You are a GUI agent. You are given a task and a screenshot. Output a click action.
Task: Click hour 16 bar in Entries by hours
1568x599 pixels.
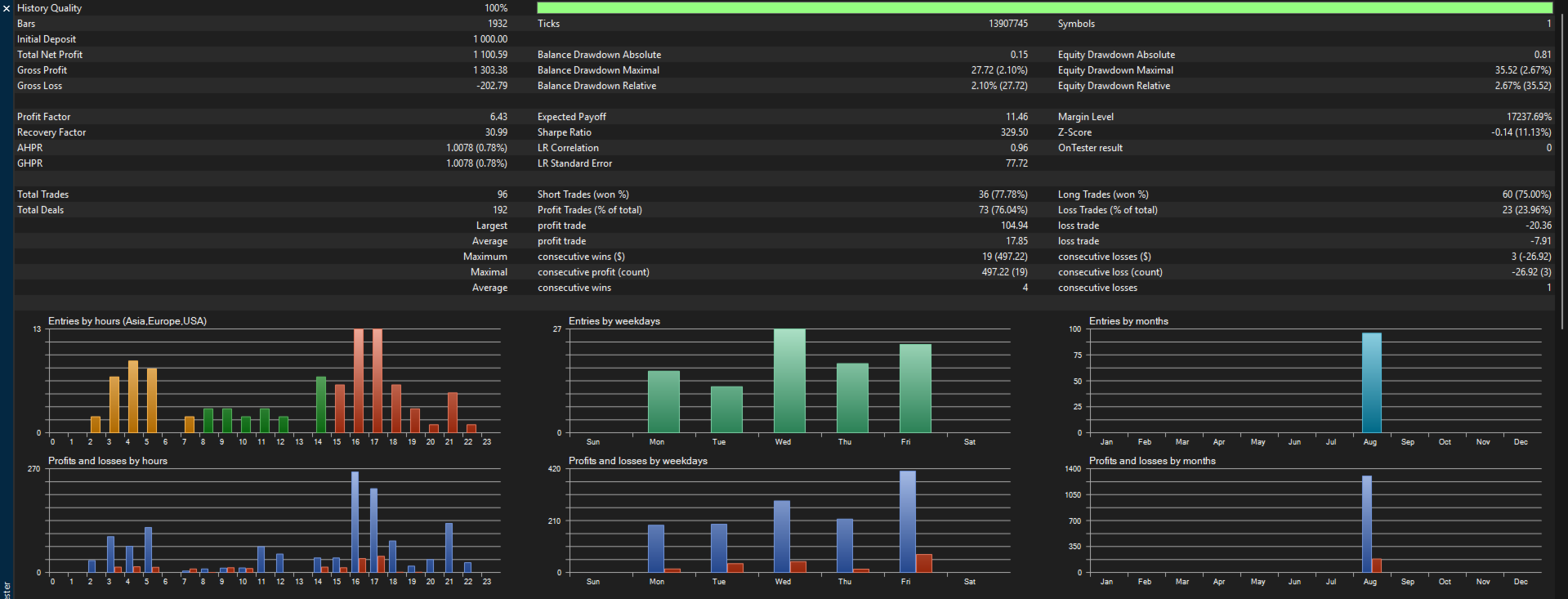point(358,381)
